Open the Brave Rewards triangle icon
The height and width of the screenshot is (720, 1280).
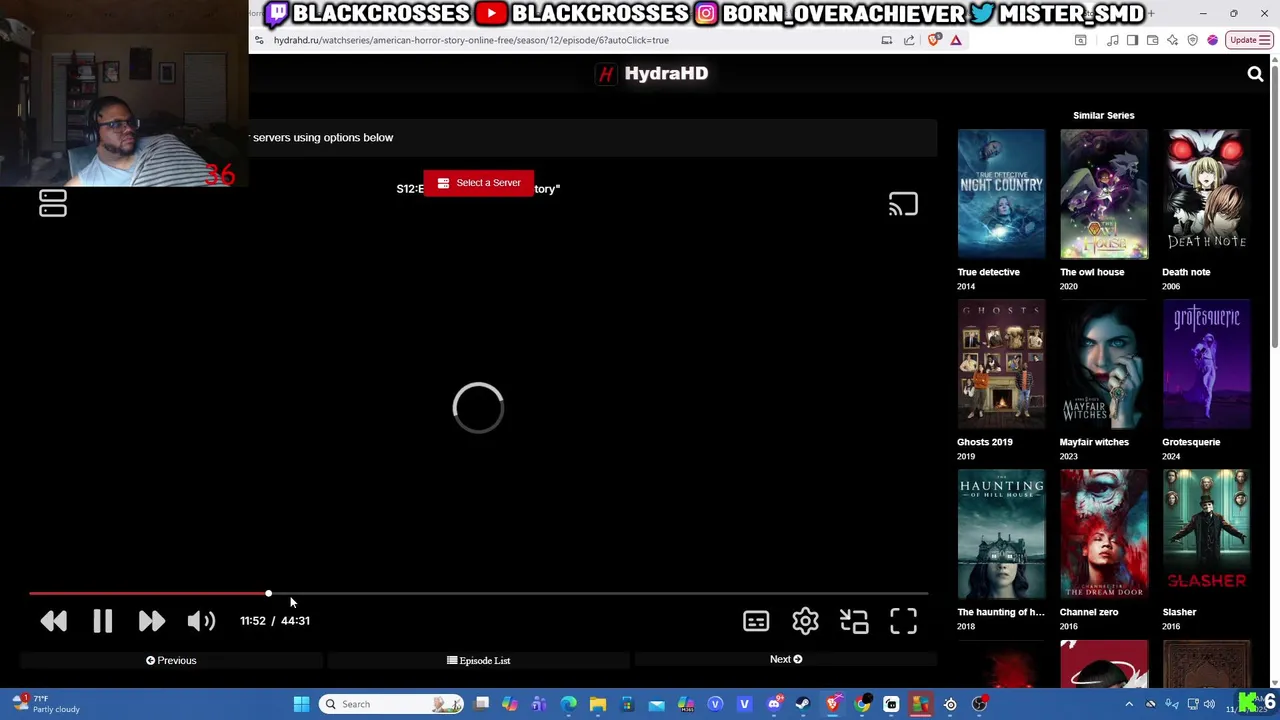tap(956, 40)
